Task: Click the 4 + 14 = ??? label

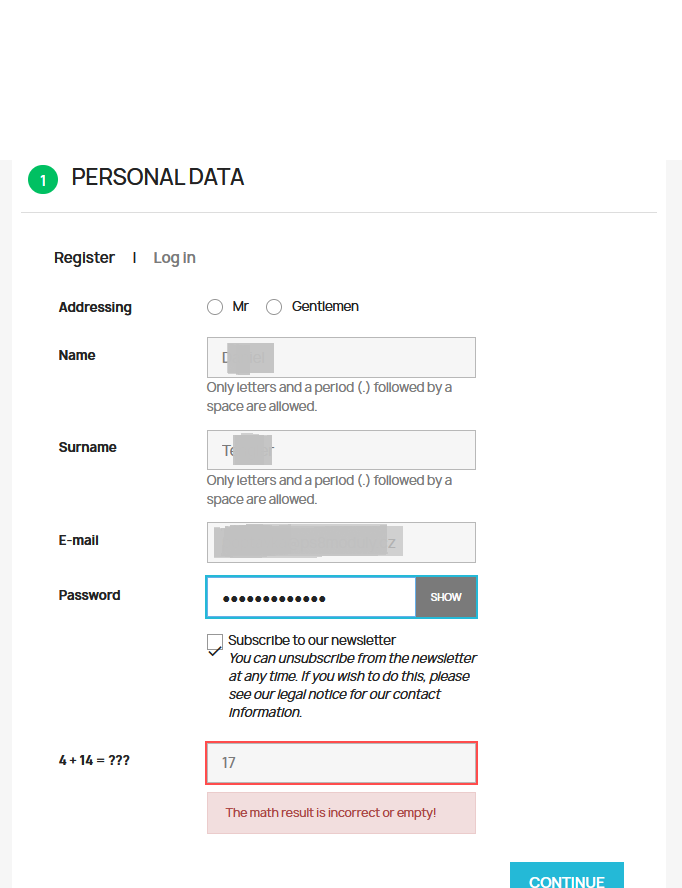Action: pos(94,760)
